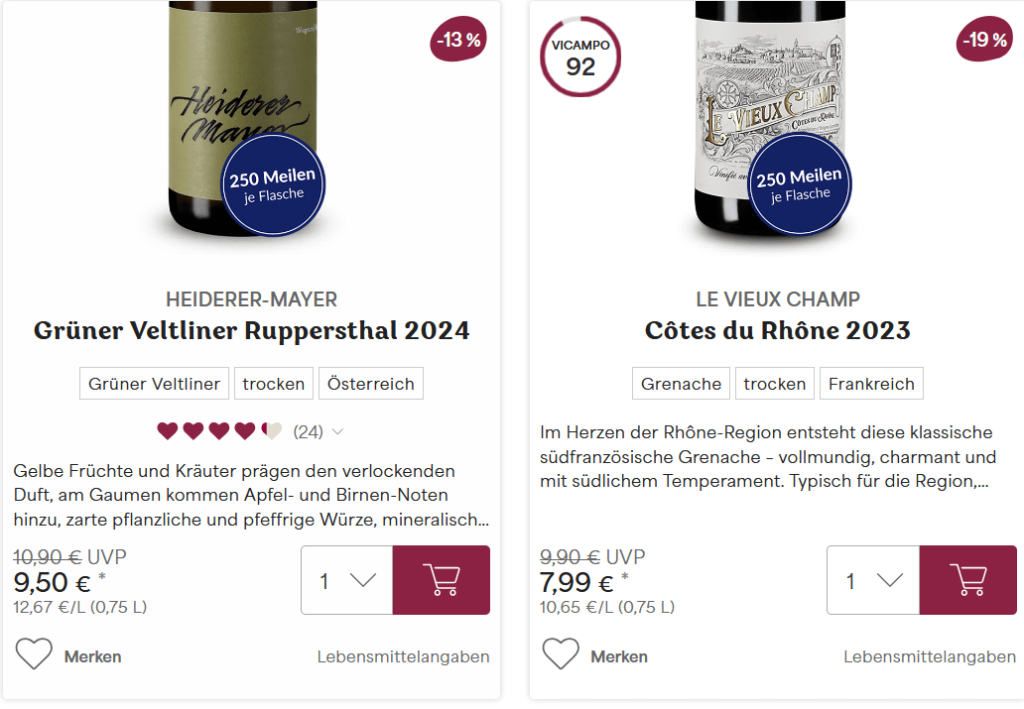
Task: Select the Grenache tag
Action: (x=681, y=383)
